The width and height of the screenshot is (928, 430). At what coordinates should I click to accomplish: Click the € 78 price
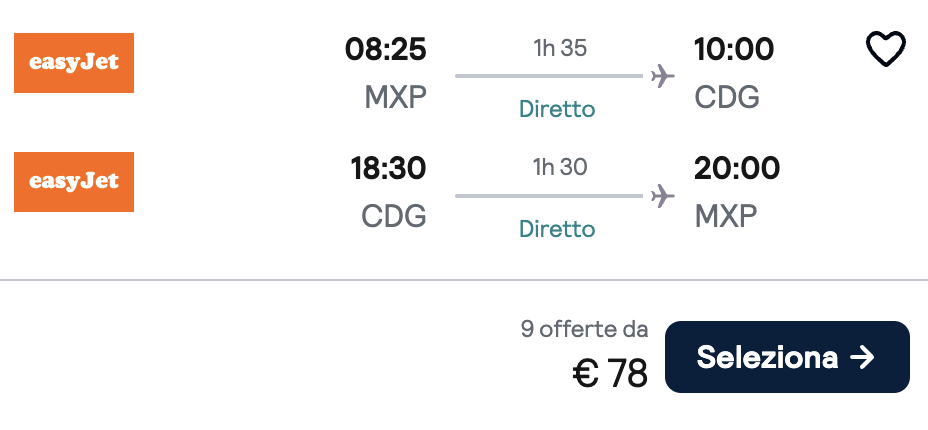click(x=610, y=374)
